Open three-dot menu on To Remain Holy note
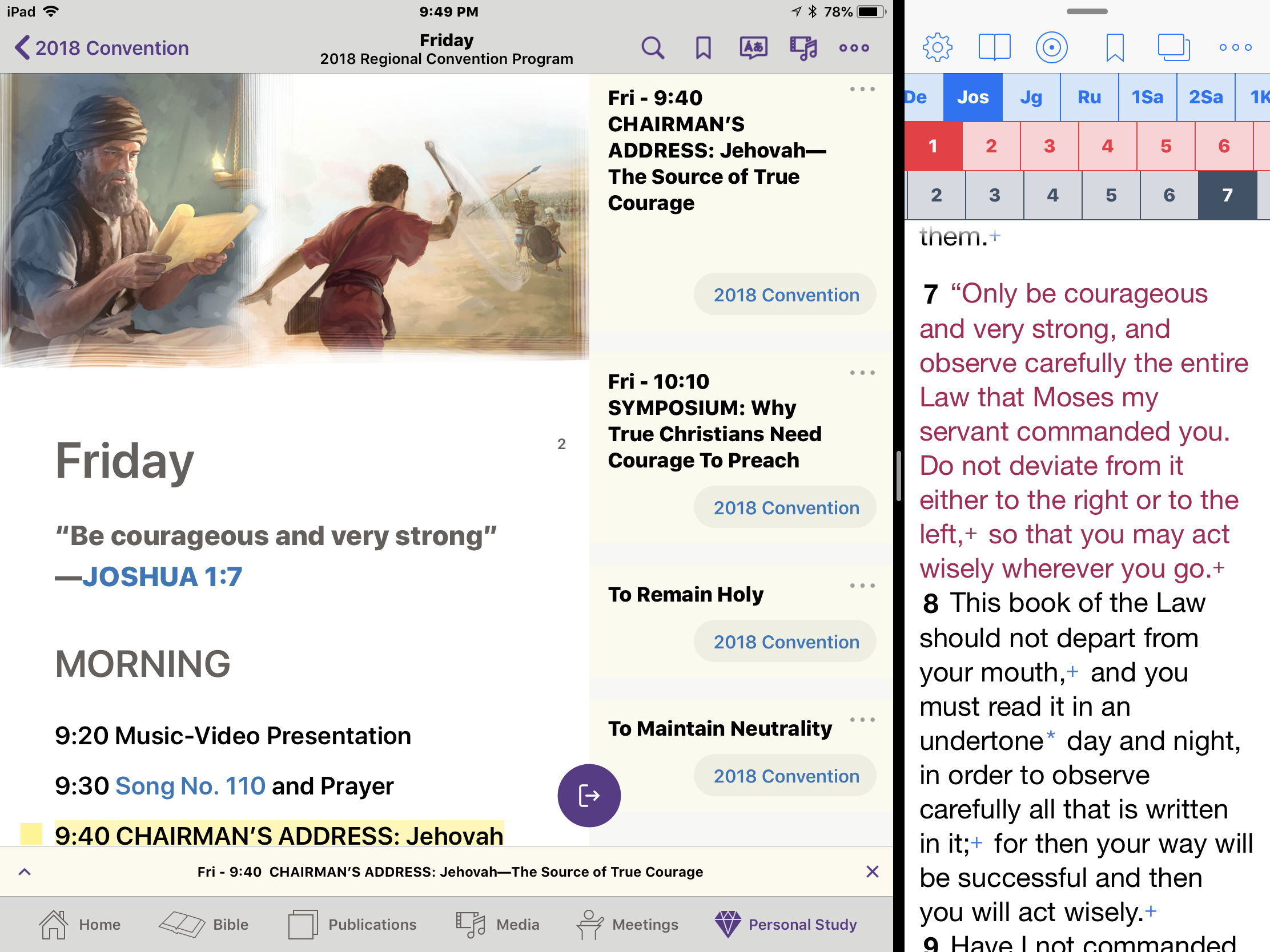This screenshot has width=1270, height=952. click(862, 586)
